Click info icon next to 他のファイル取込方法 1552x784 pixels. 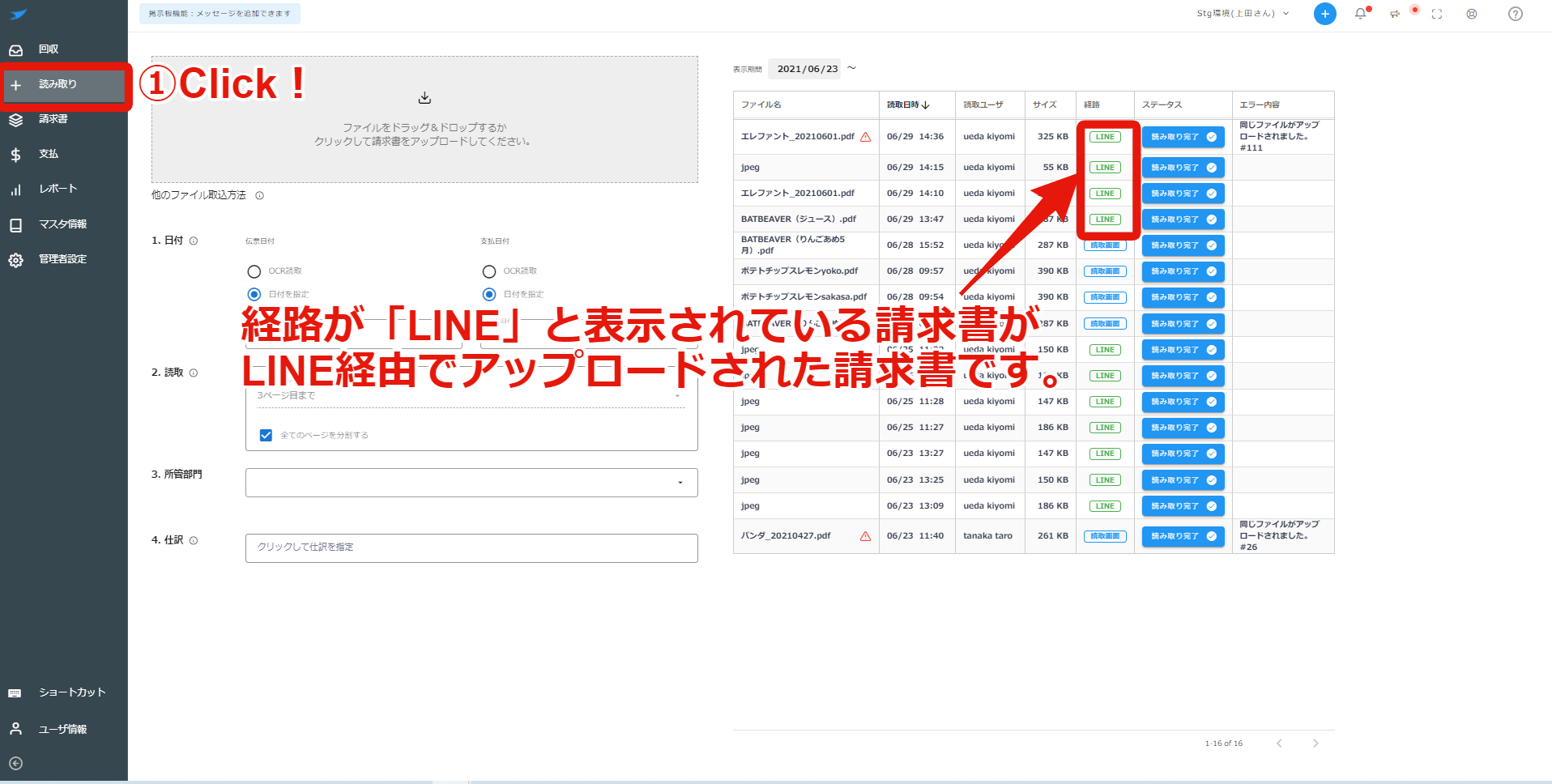[x=260, y=195]
